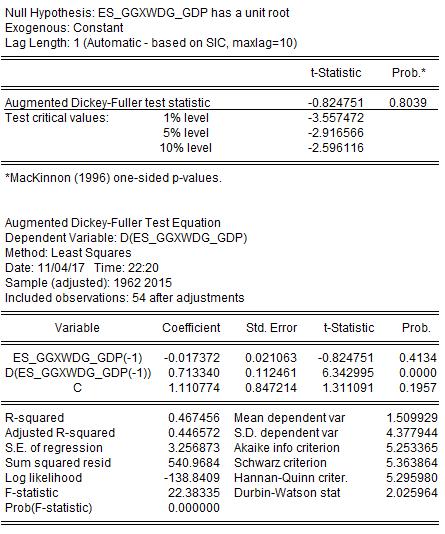Click the D(ES_GGXWDG_GDP(-1)) variable row label

tap(78, 373)
